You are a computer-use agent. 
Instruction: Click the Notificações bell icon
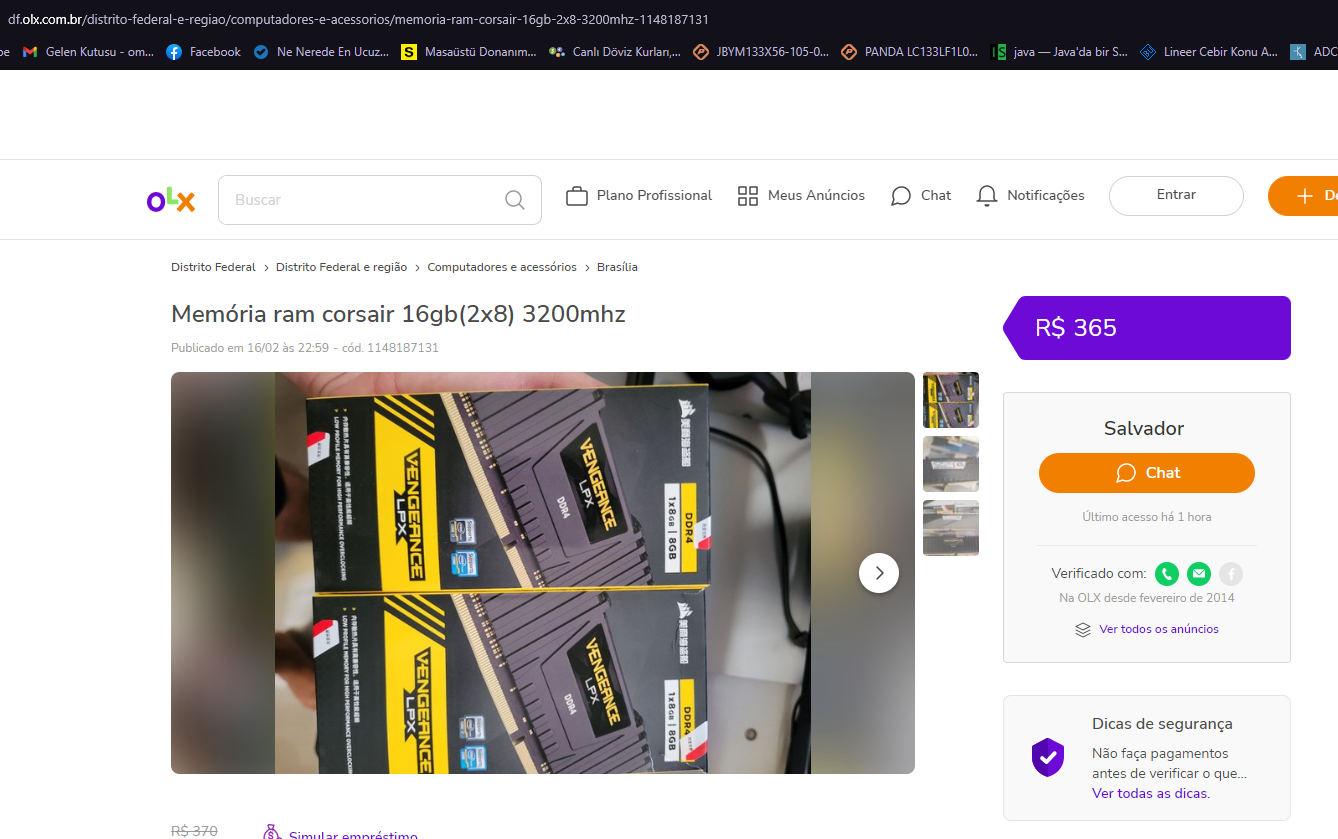coord(987,196)
